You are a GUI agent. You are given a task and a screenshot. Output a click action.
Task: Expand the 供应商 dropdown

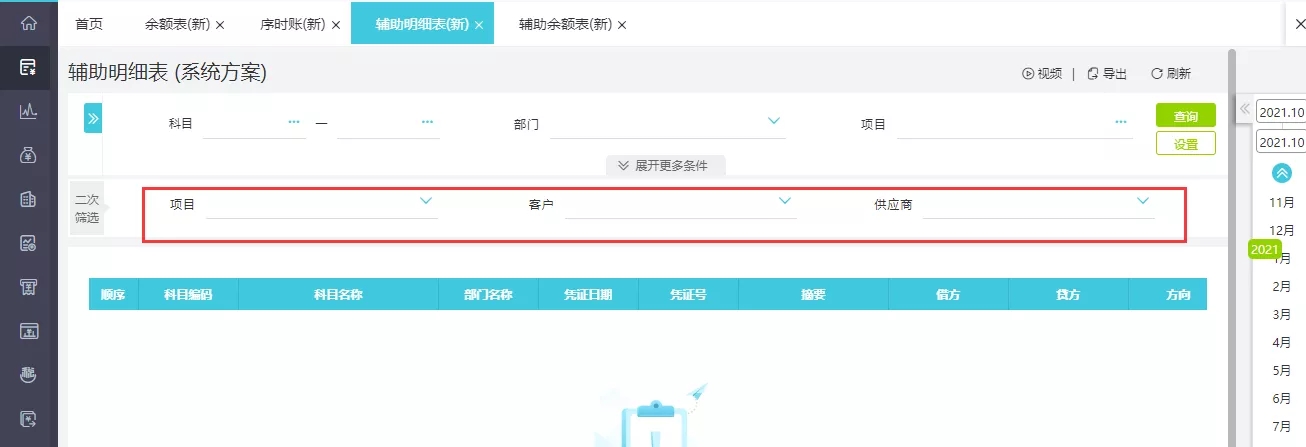[x=1143, y=201]
